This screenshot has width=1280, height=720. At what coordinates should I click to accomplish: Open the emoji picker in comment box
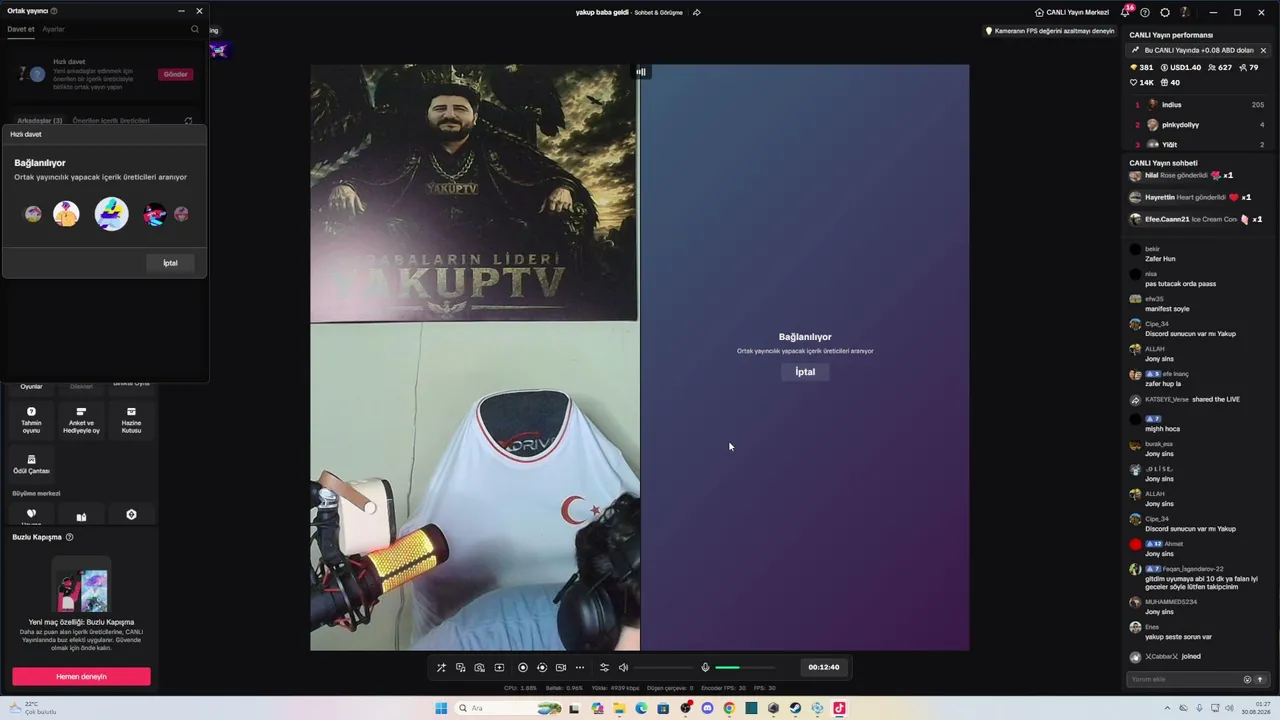1247,680
